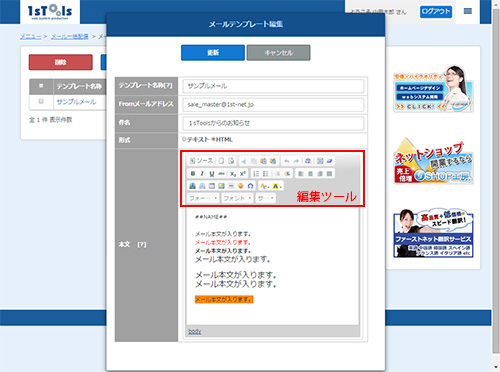Click the Remove Format eraser icon
Screen dimensions: 500x372
329,161
